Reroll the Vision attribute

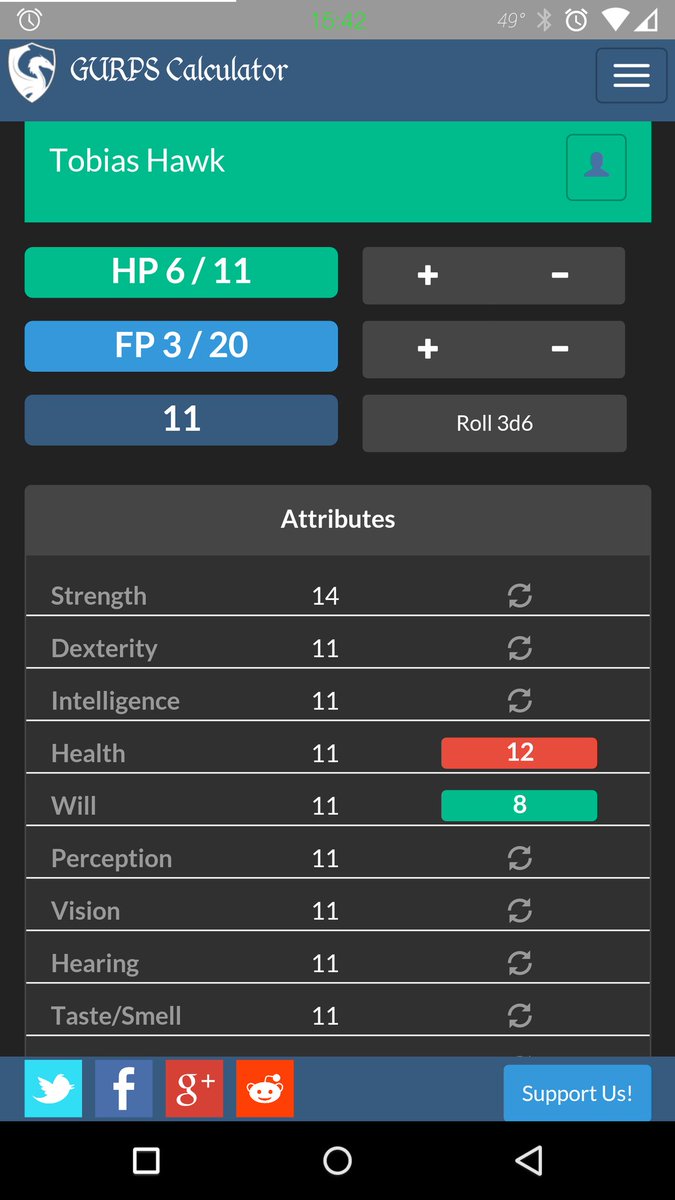coord(519,910)
